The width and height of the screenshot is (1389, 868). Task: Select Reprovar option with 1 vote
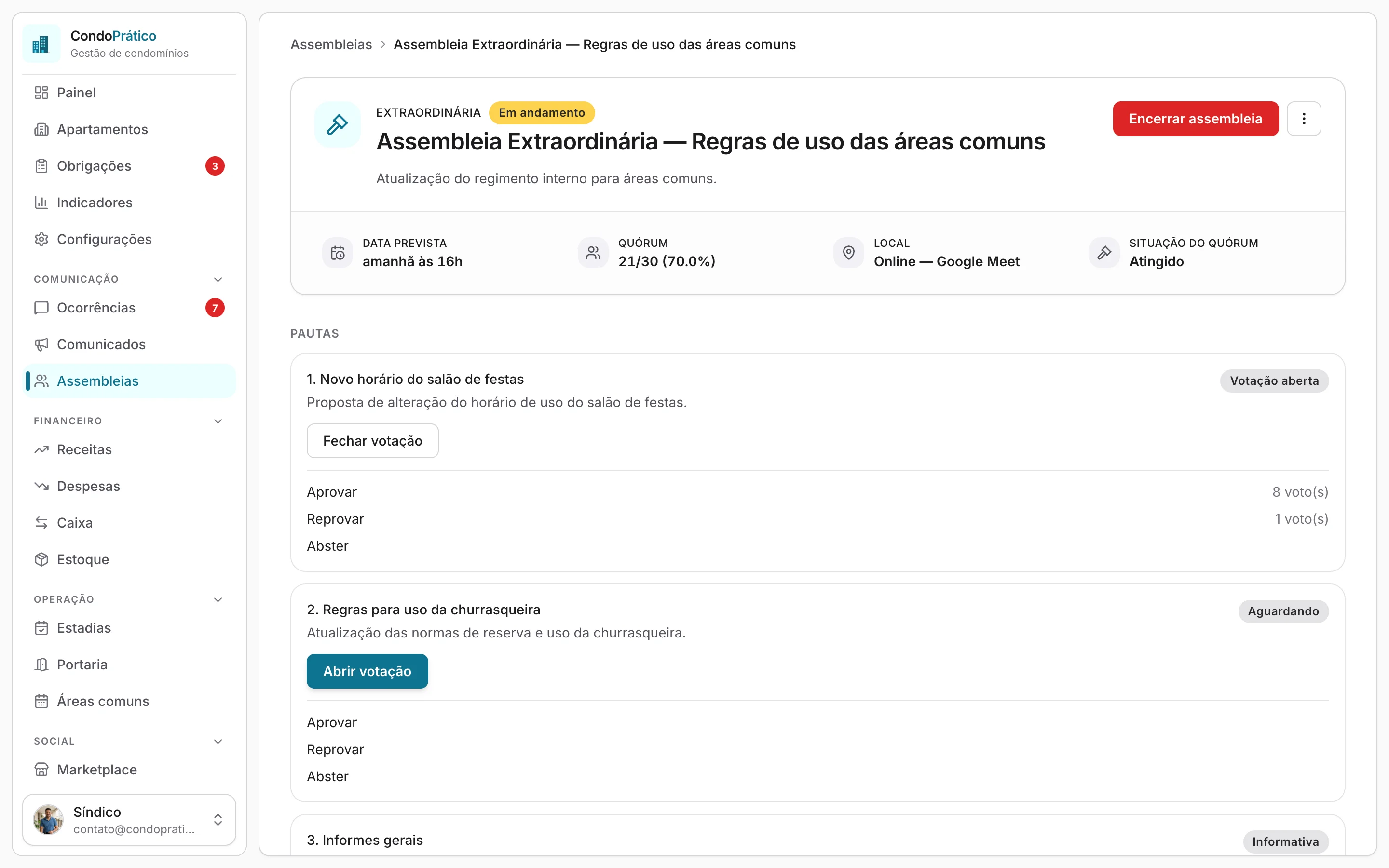click(x=817, y=519)
